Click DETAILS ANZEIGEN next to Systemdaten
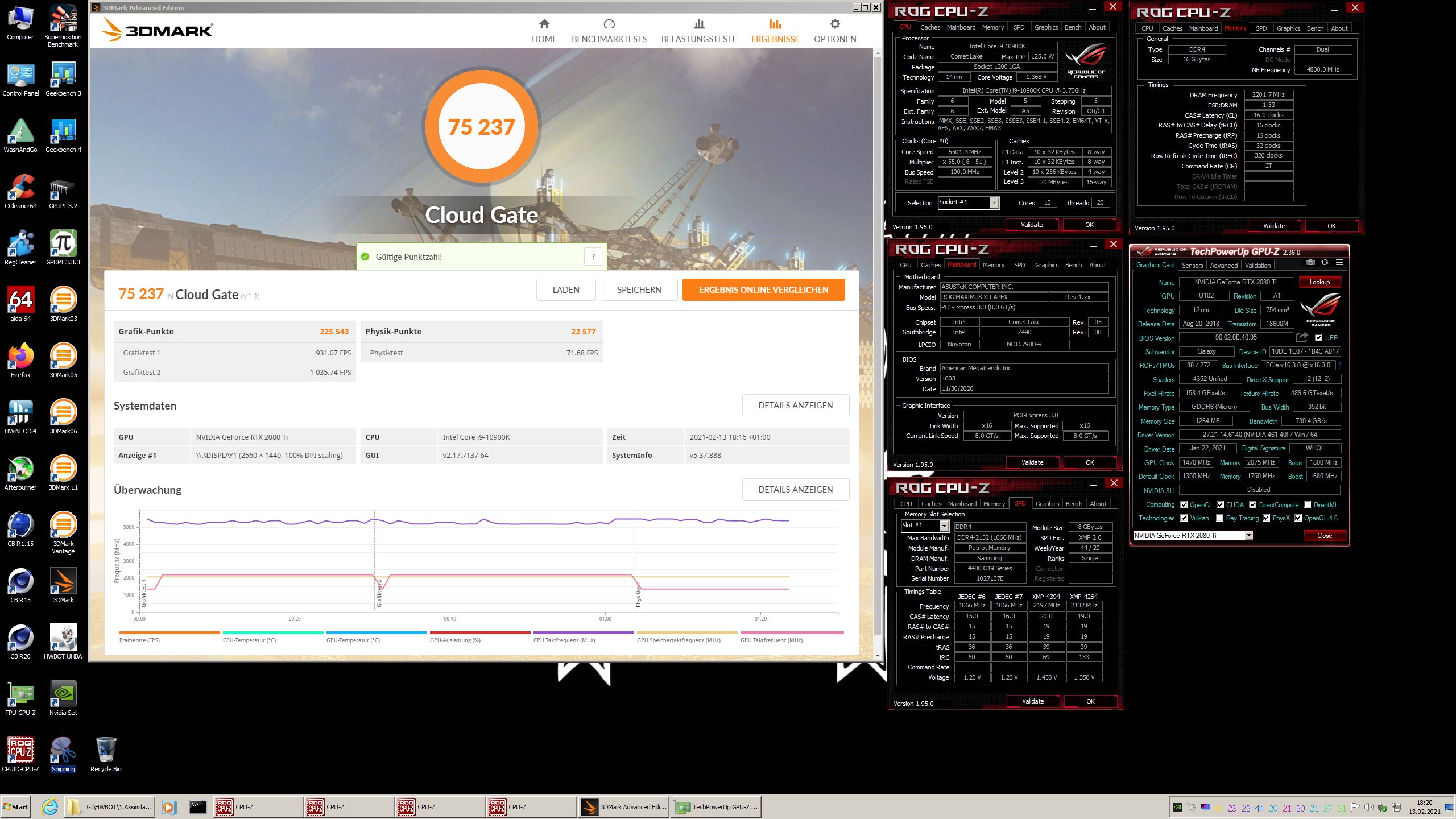Viewport: 1456px width, 819px height. 795,405
